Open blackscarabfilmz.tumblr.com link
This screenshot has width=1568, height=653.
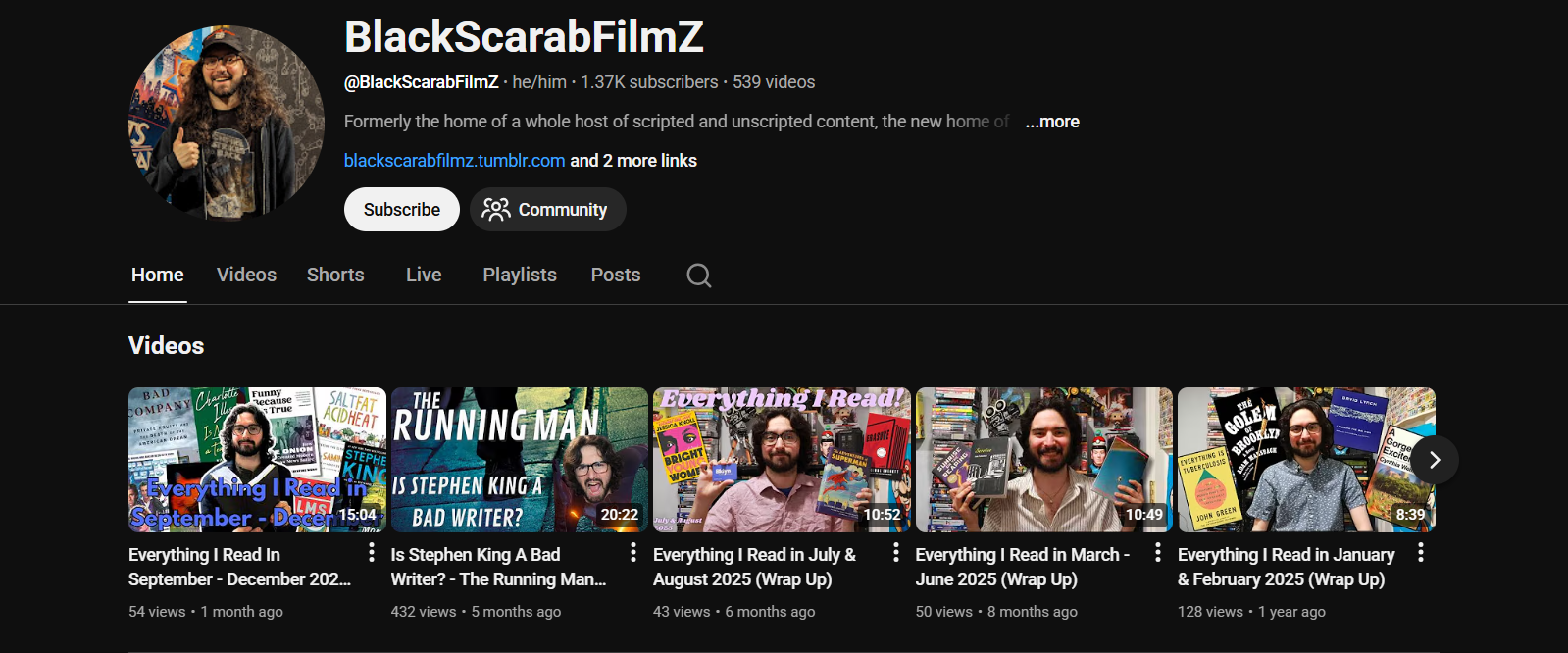pos(454,161)
